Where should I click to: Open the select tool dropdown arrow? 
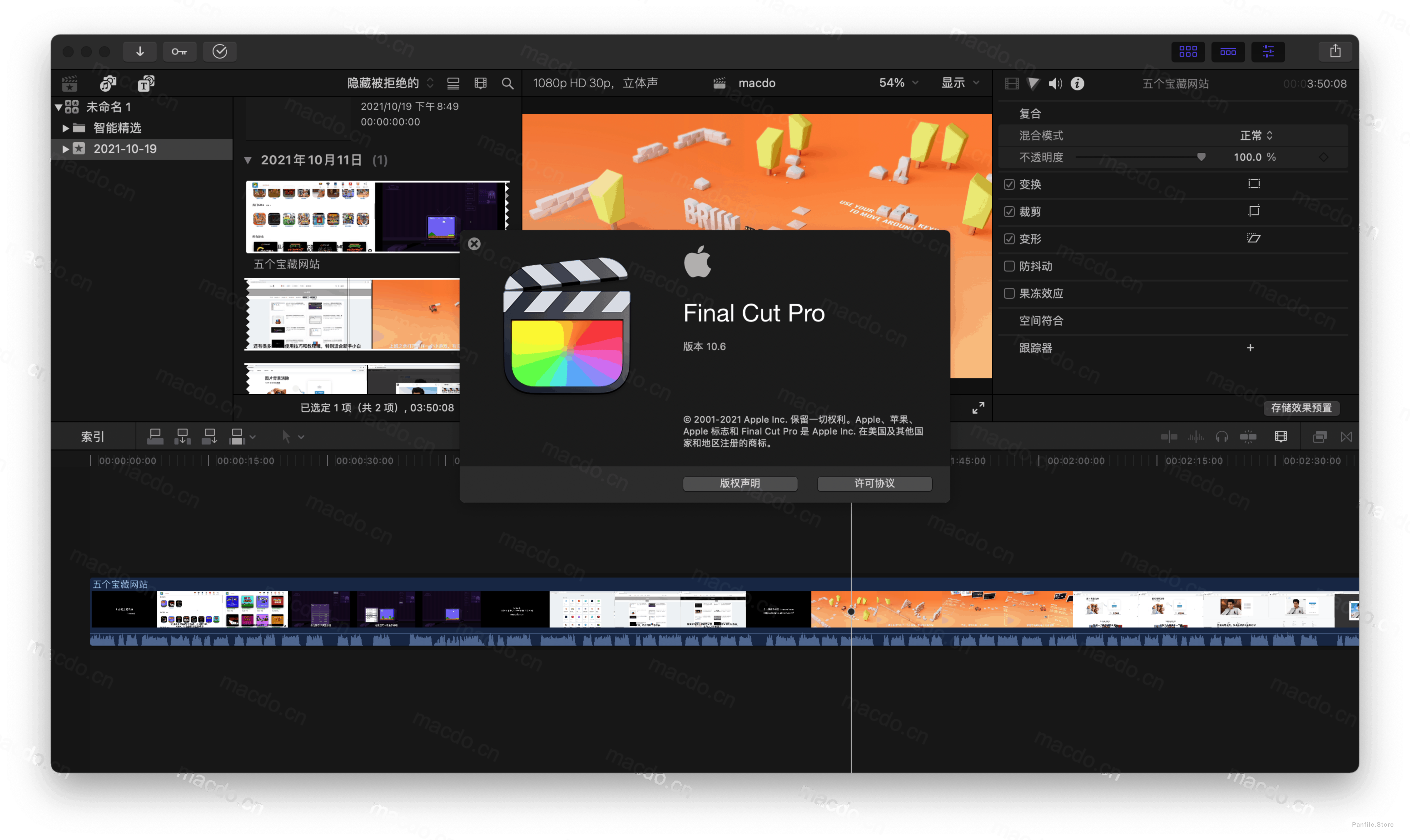(301, 437)
